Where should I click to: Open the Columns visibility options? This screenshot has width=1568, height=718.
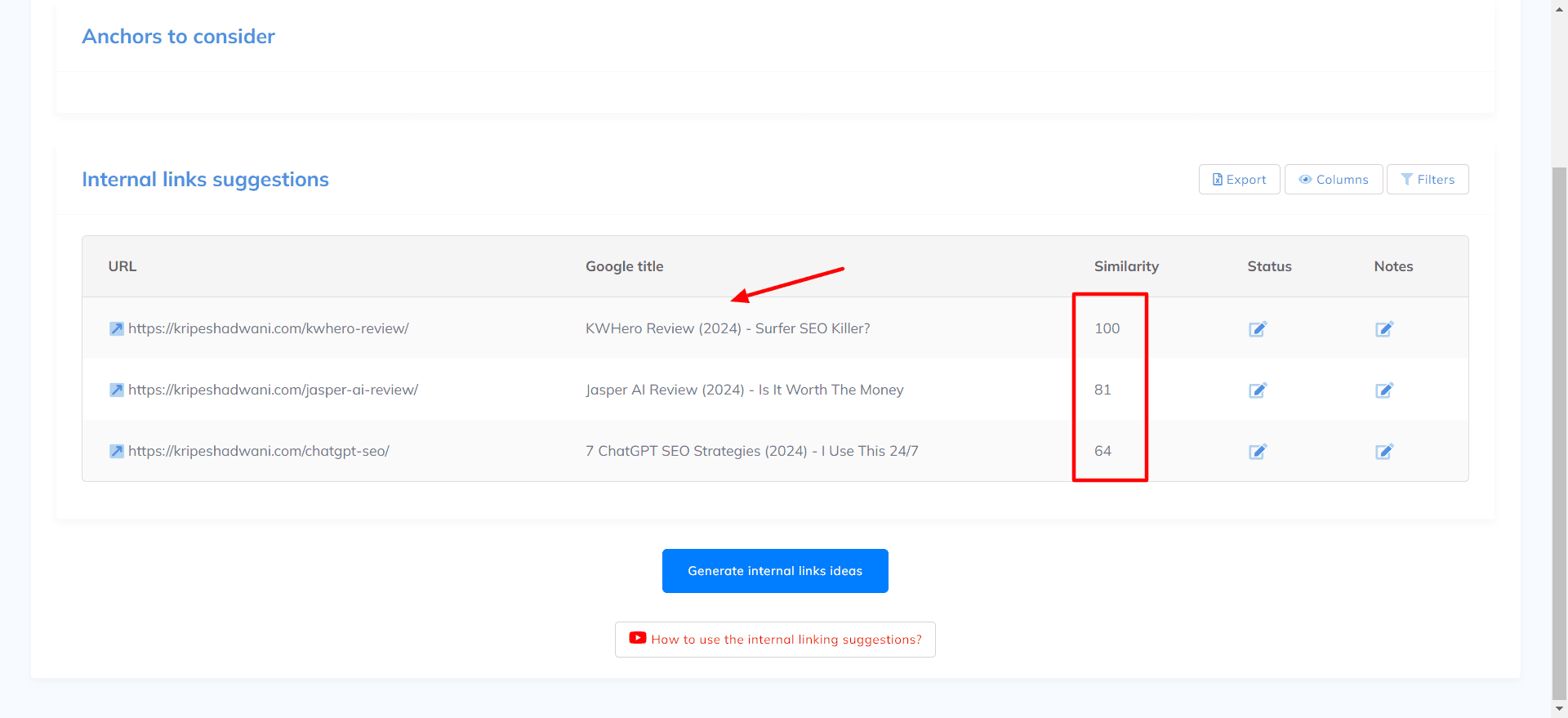pos(1333,180)
